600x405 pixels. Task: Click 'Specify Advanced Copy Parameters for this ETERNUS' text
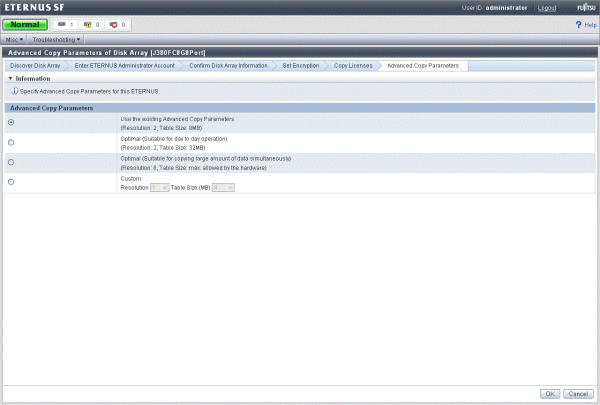pyautogui.click(x=90, y=91)
